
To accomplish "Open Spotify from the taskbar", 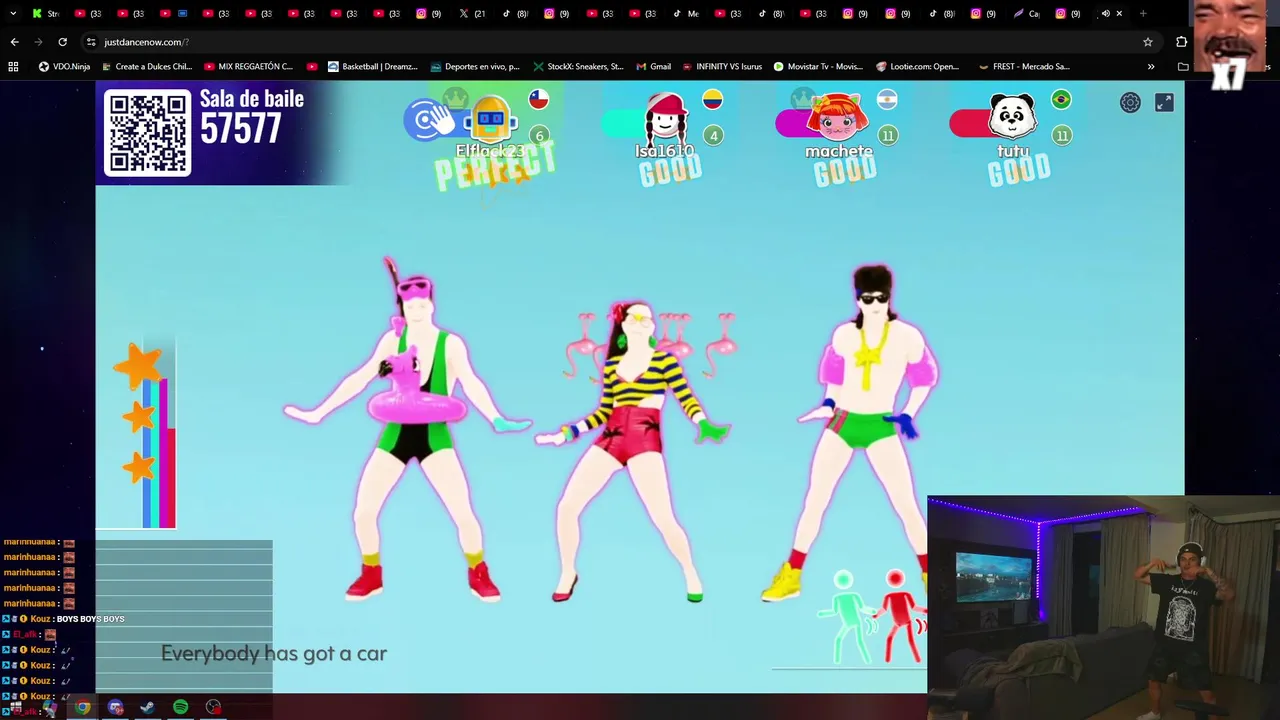I will [x=180, y=707].
